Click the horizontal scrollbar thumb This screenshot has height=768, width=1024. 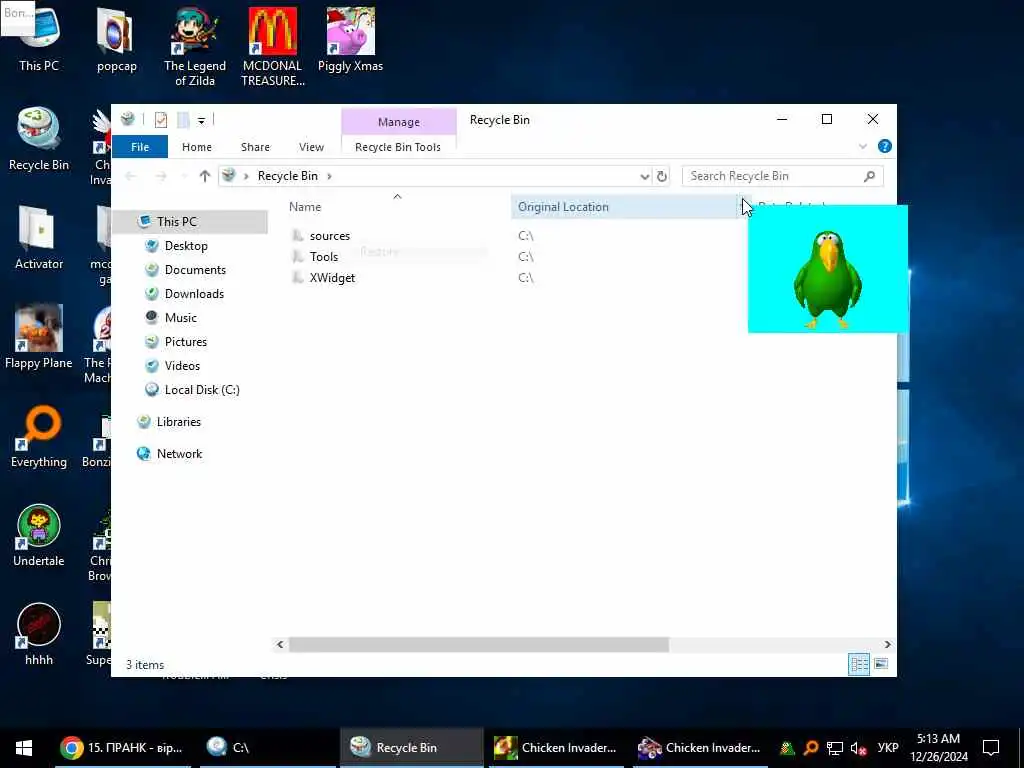click(x=479, y=645)
